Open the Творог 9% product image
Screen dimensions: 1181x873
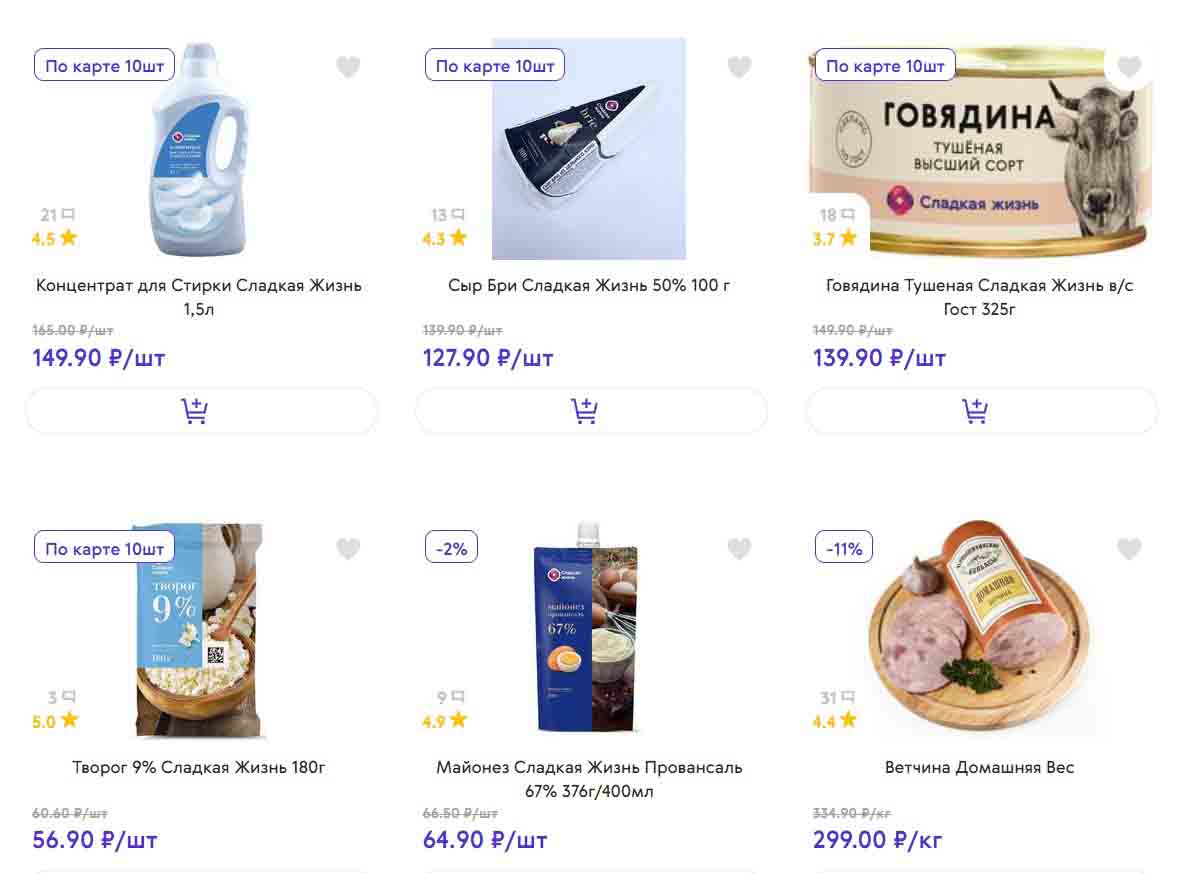[x=198, y=630]
